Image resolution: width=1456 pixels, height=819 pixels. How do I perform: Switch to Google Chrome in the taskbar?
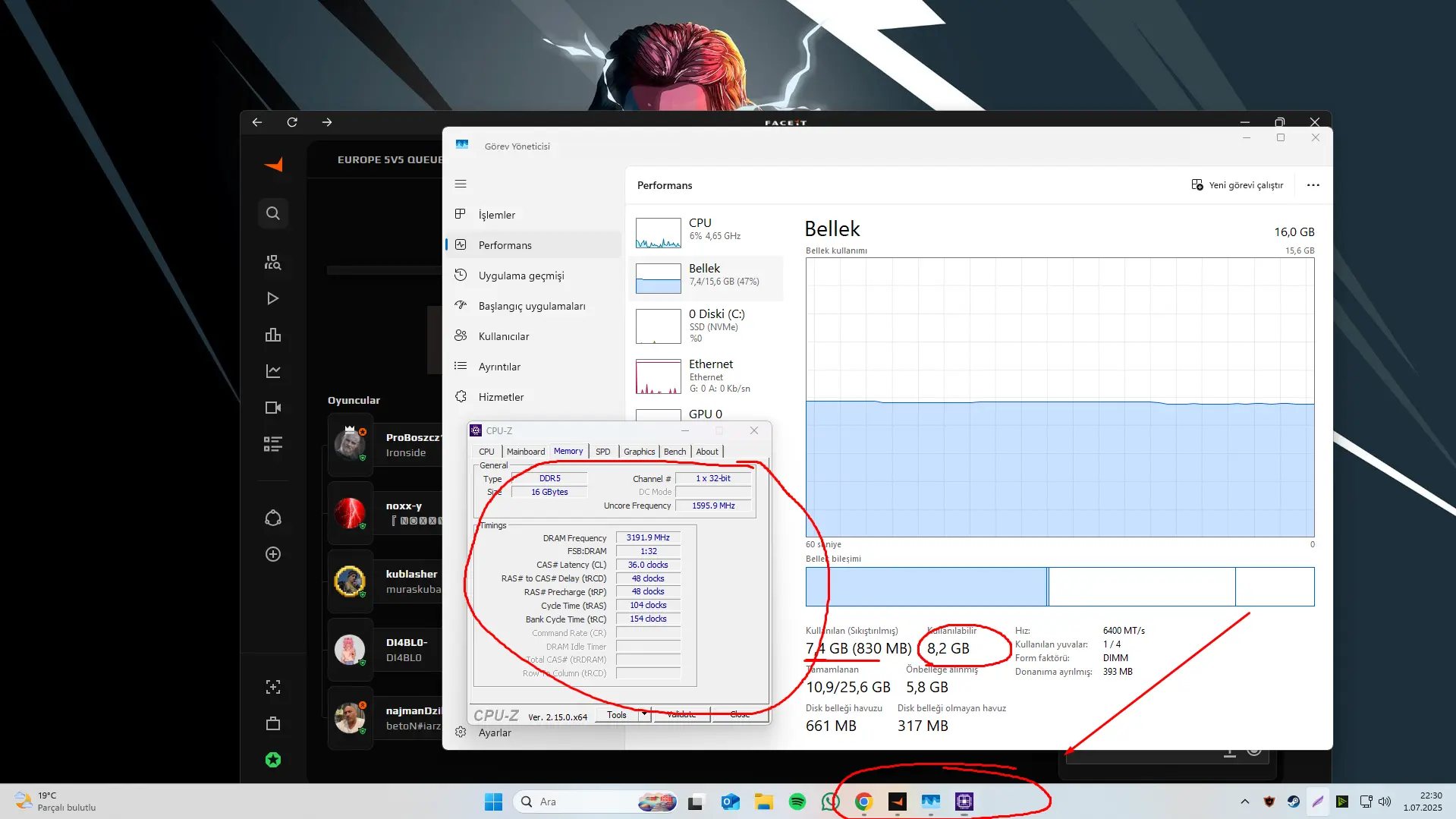pos(864,802)
